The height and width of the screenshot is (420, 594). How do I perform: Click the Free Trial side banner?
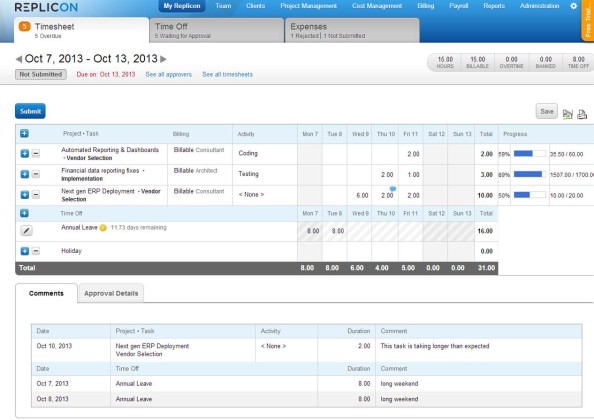(x=588, y=20)
